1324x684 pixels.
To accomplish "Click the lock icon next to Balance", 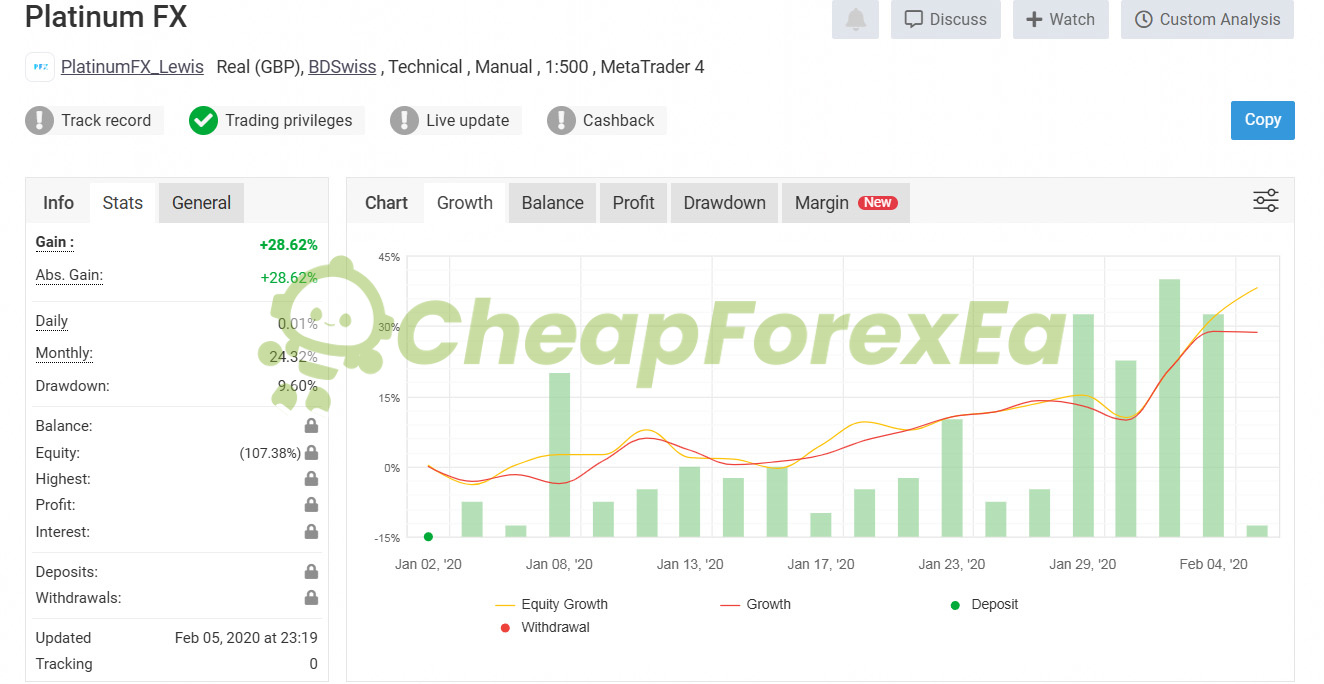I will pos(311,426).
